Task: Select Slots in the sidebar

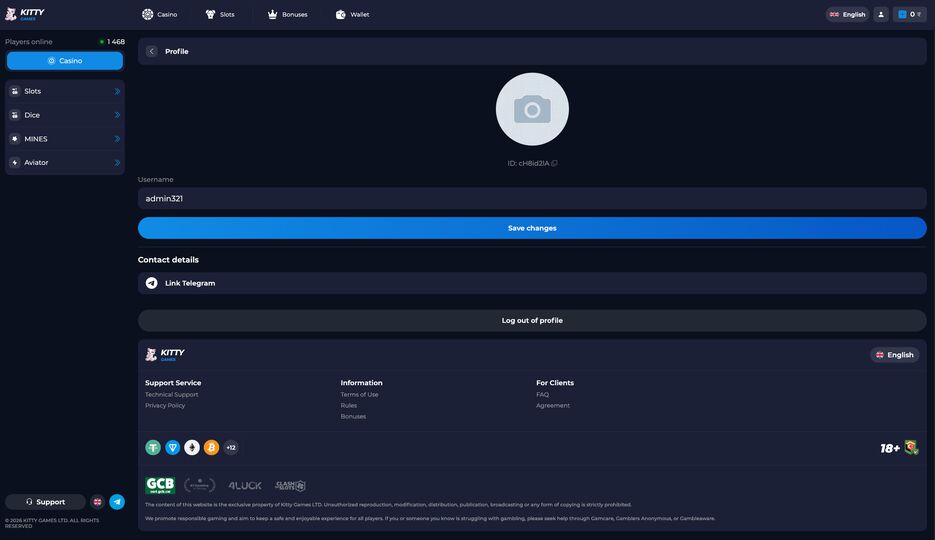Action: tap(65, 91)
